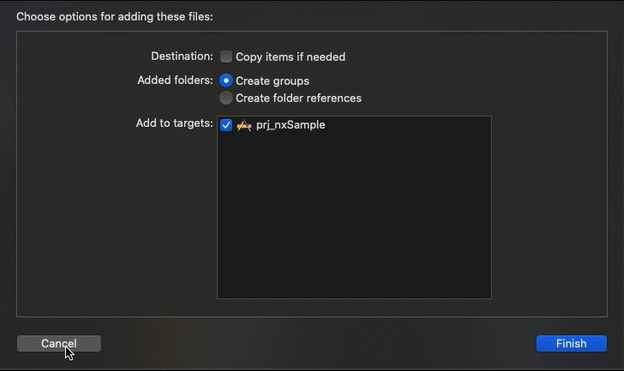Click the 'Copy items if needed' label text
The height and width of the screenshot is (371, 624).
(x=291, y=57)
